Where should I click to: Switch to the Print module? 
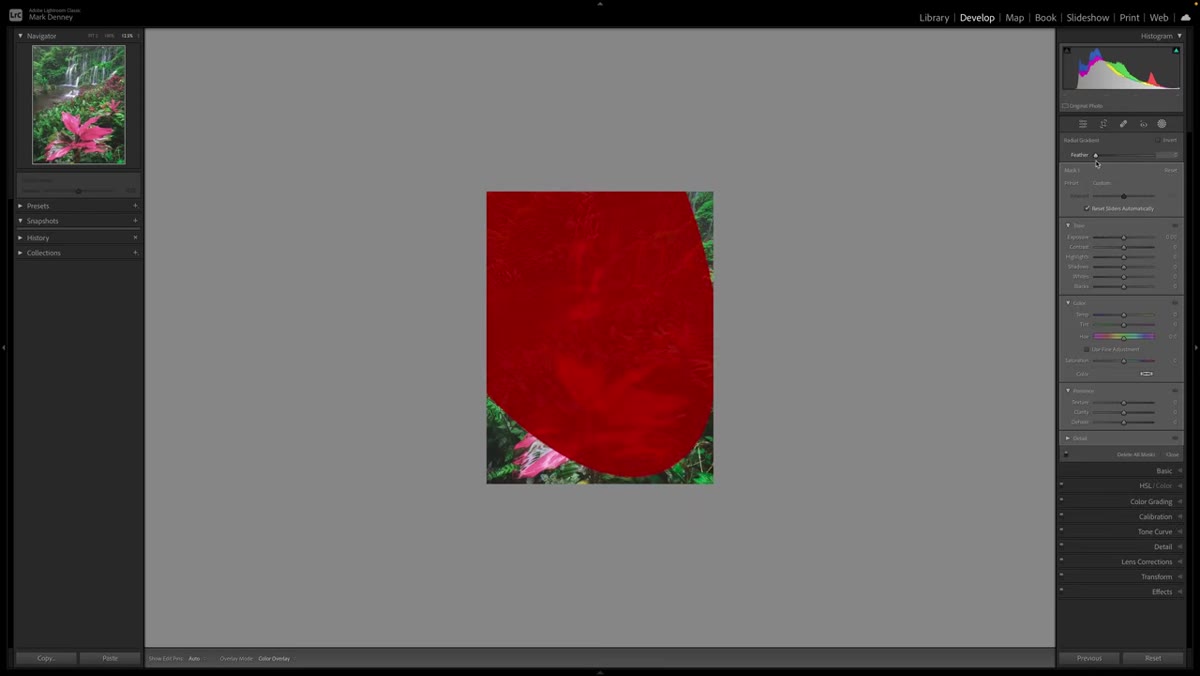click(x=1129, y=18)
